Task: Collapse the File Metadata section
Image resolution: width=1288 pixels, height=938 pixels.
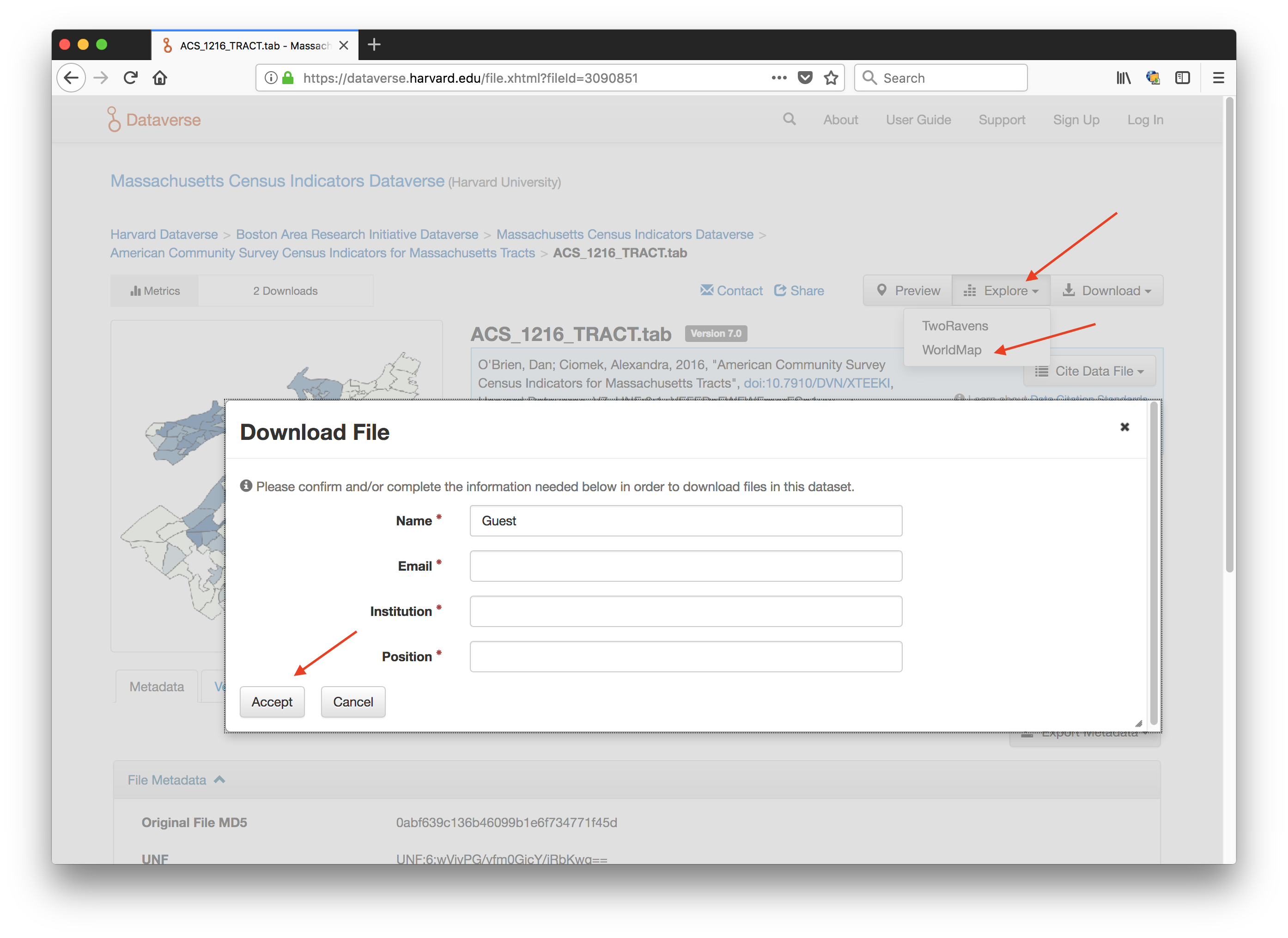Action: (x=176, y=780)
